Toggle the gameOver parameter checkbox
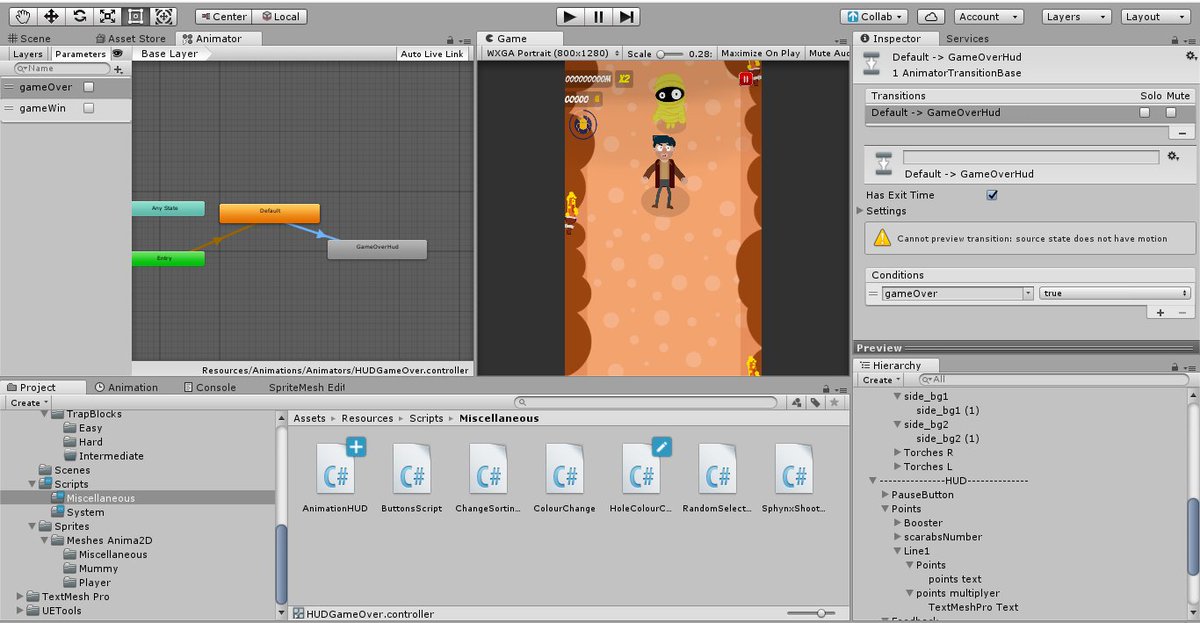Screen dimensions: 1200x623 [88, 87]
